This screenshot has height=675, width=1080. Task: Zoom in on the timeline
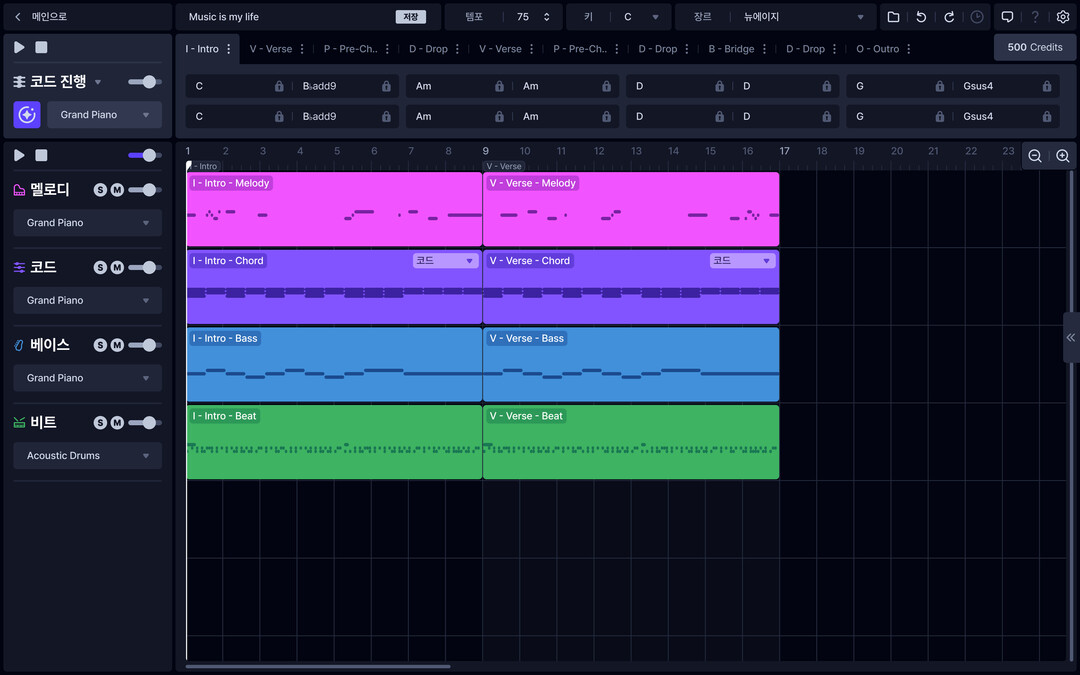click(1062, 156)
